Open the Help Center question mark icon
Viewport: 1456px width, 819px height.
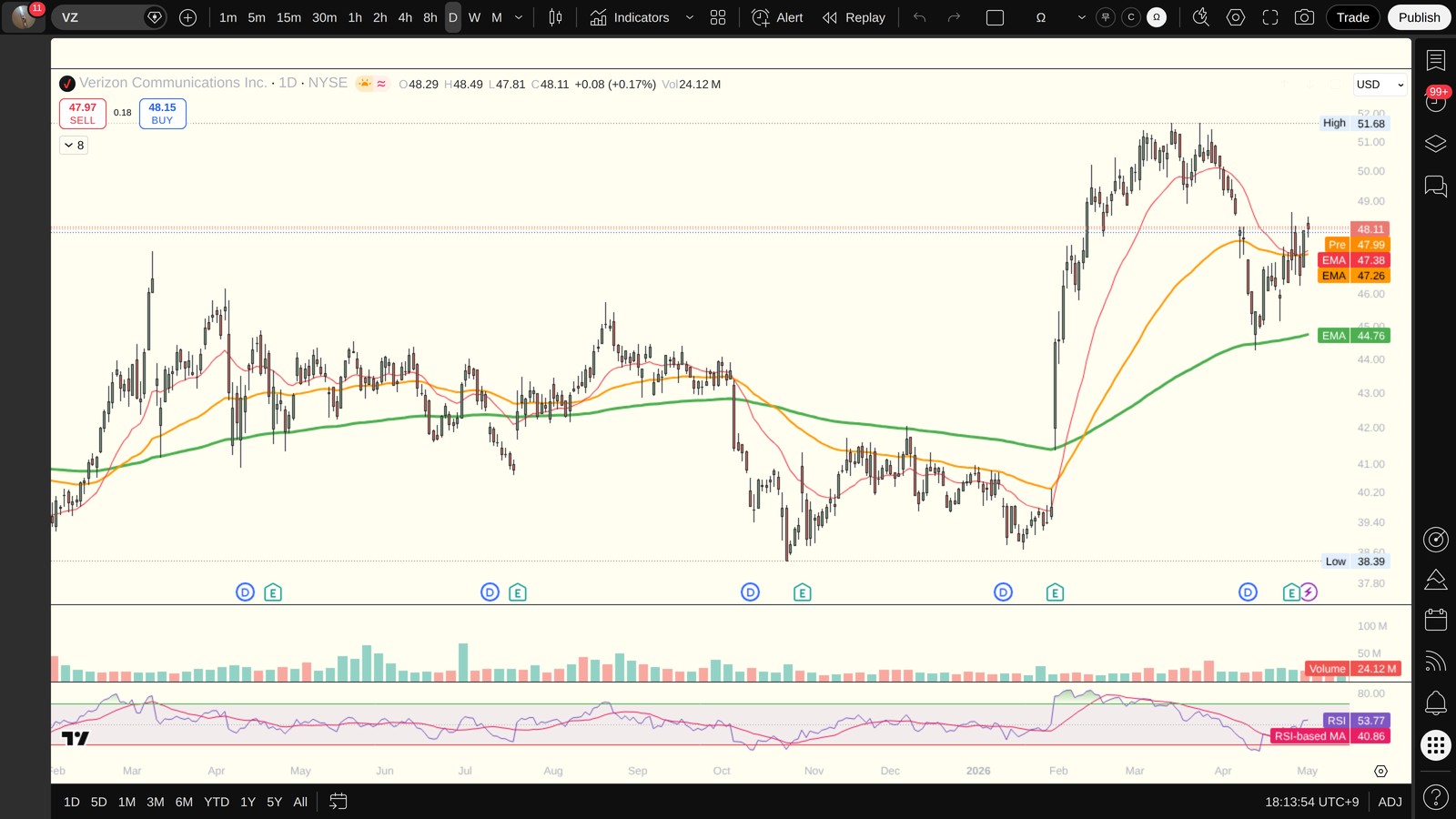tap(1436, 798)
